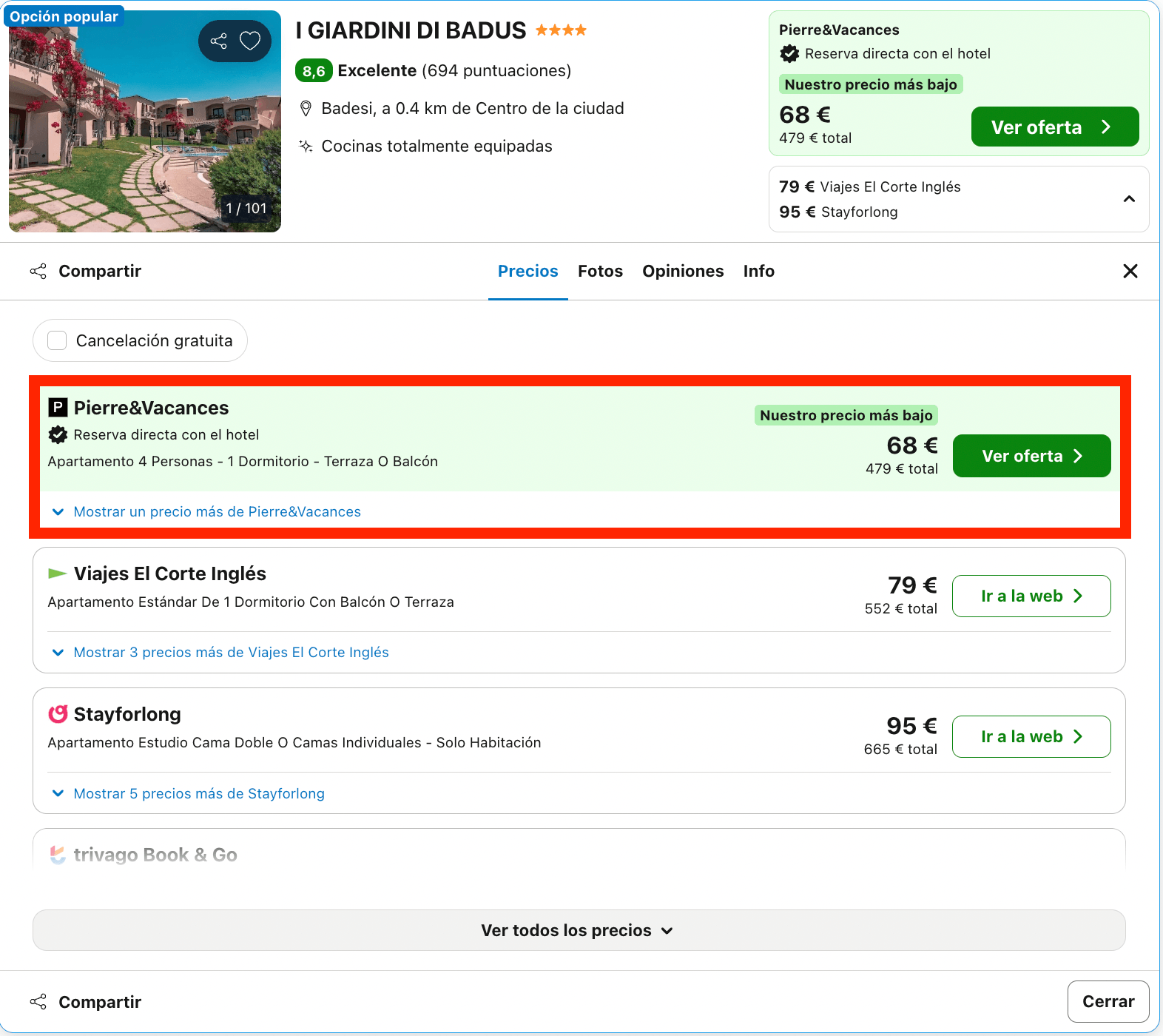The image size is (1163, 1036).
Task: Open the Info tab
Action: 759,271
